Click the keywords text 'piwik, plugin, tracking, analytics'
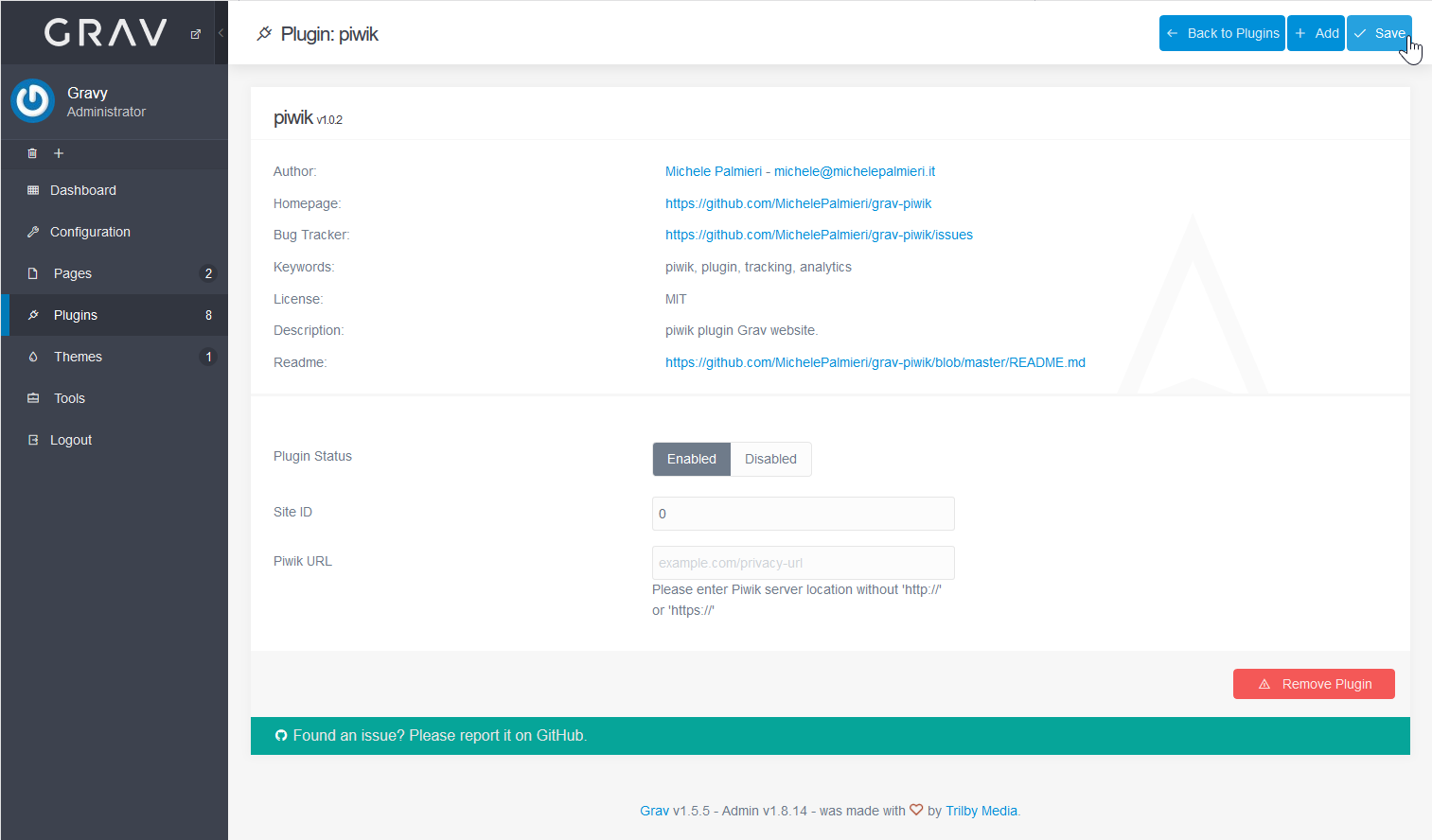Image resolution: width=1432 pixels, height=840 pixels. [x=758, y=267]
